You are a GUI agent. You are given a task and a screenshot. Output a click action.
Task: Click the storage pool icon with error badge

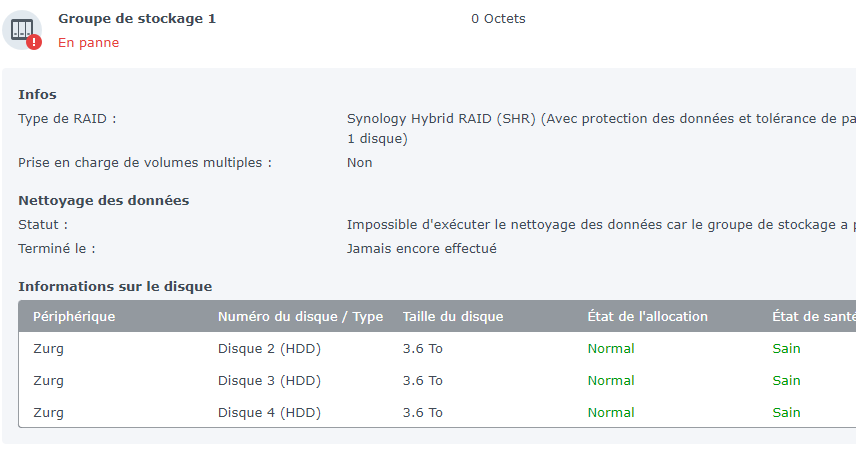click(x=22, y=30)
